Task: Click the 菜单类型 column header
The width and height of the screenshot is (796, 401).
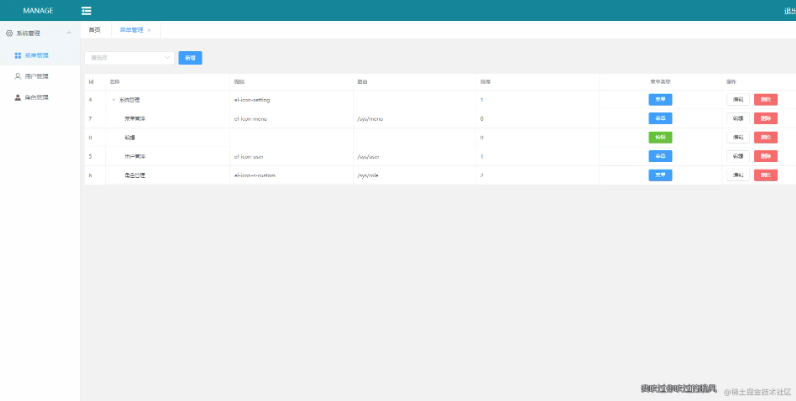Action: click(x=660, y=82)
